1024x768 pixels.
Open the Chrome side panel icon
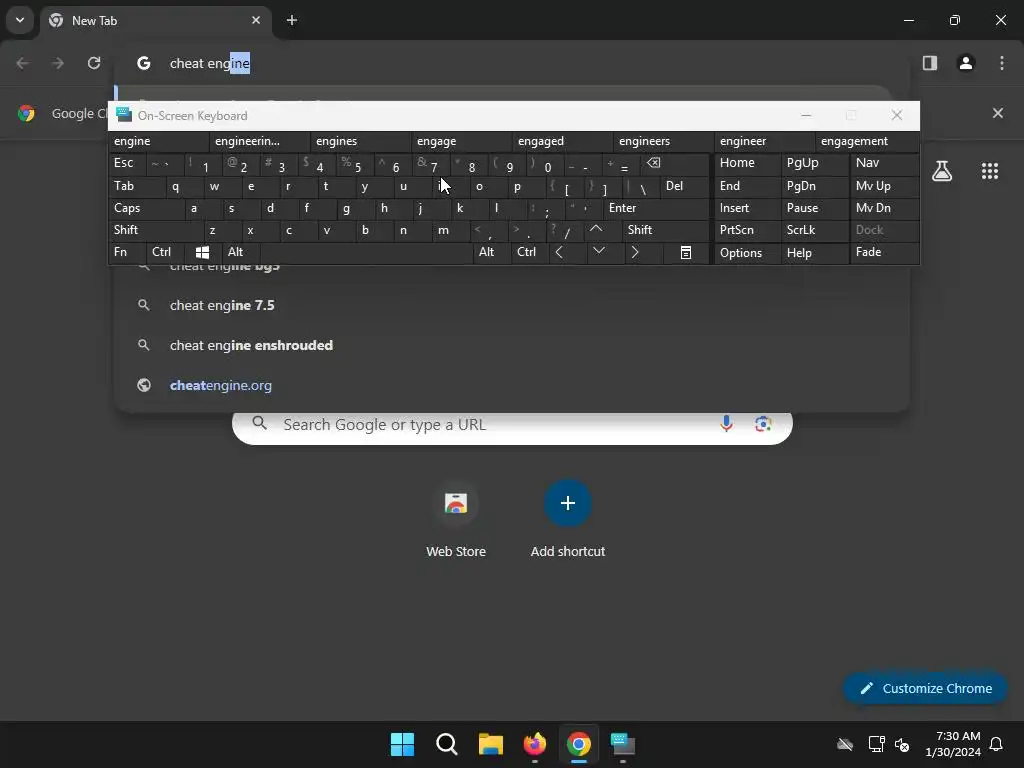(929, 63)
